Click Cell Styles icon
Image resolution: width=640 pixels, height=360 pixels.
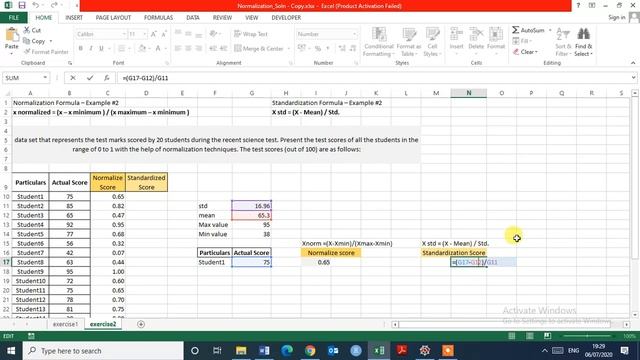(432, 34)
